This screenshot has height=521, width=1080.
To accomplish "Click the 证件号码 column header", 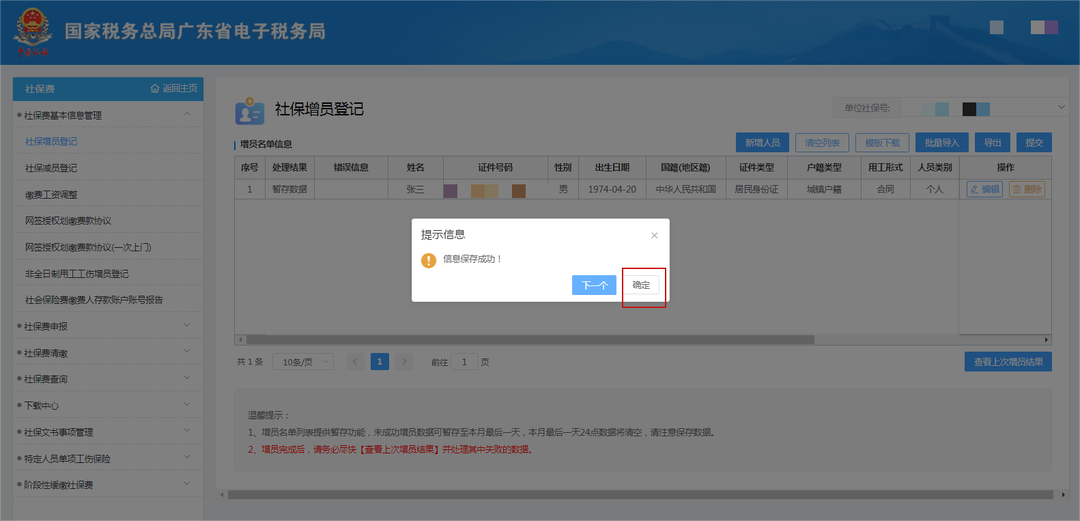I will click(x=495, y=167).
